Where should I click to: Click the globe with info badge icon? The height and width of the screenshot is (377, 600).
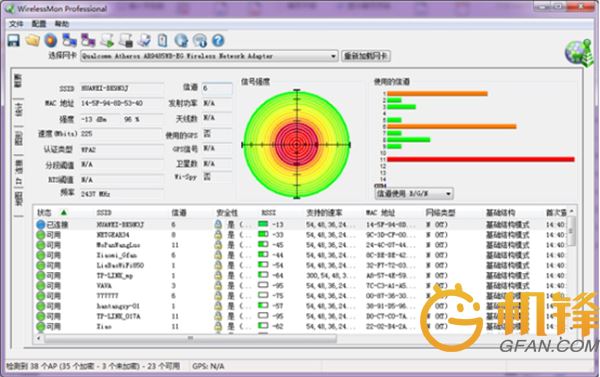coord(199,40)
